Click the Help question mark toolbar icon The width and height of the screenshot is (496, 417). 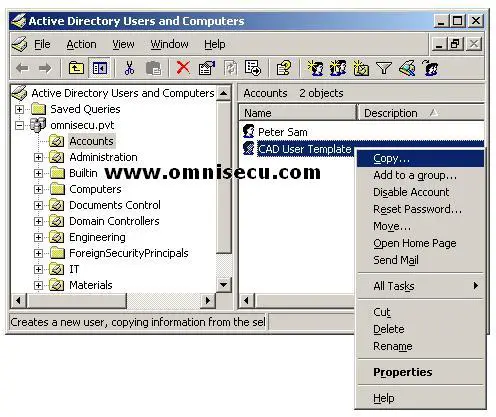tap(284, 68)
